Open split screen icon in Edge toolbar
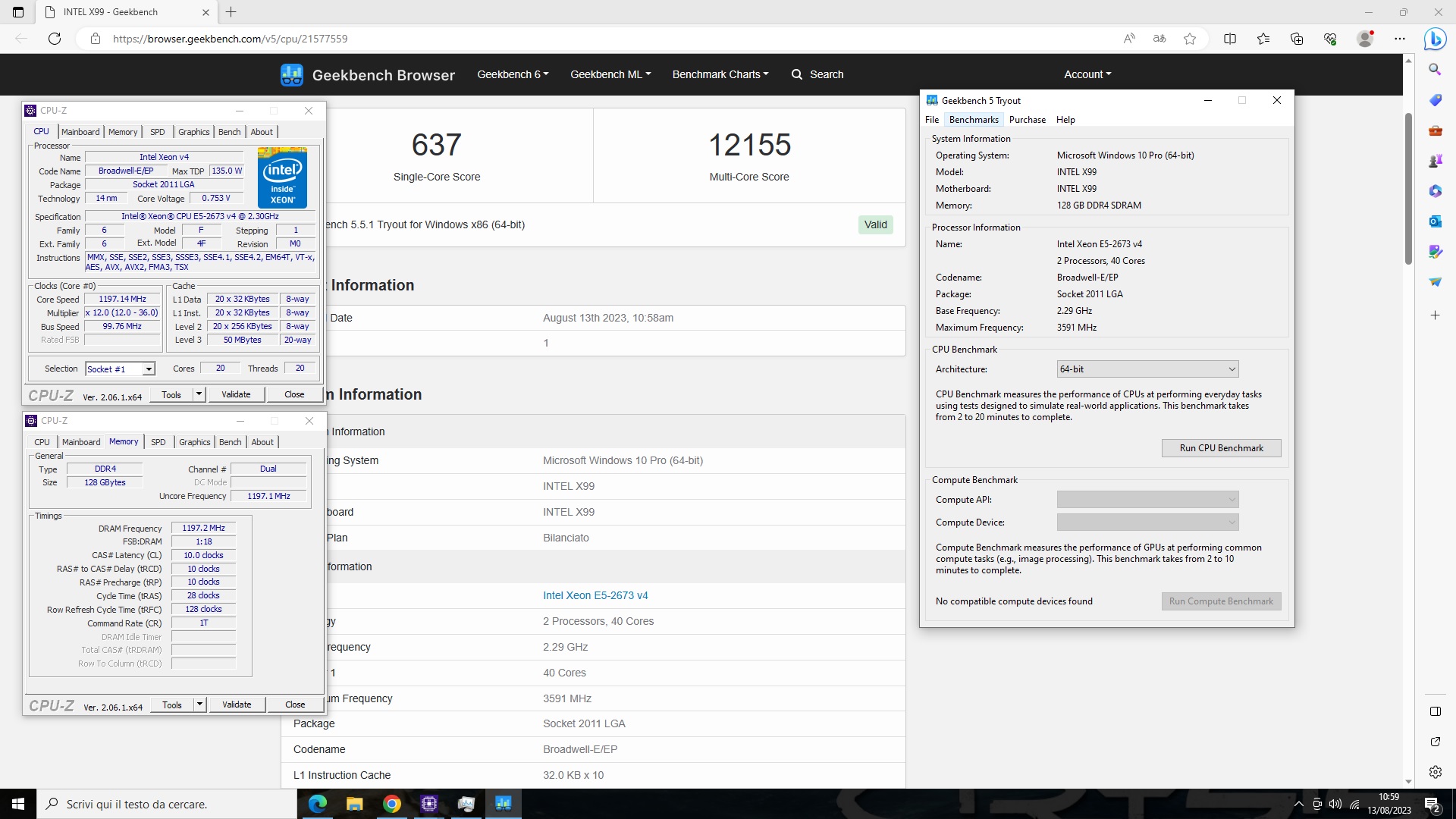 (1230, 39)
